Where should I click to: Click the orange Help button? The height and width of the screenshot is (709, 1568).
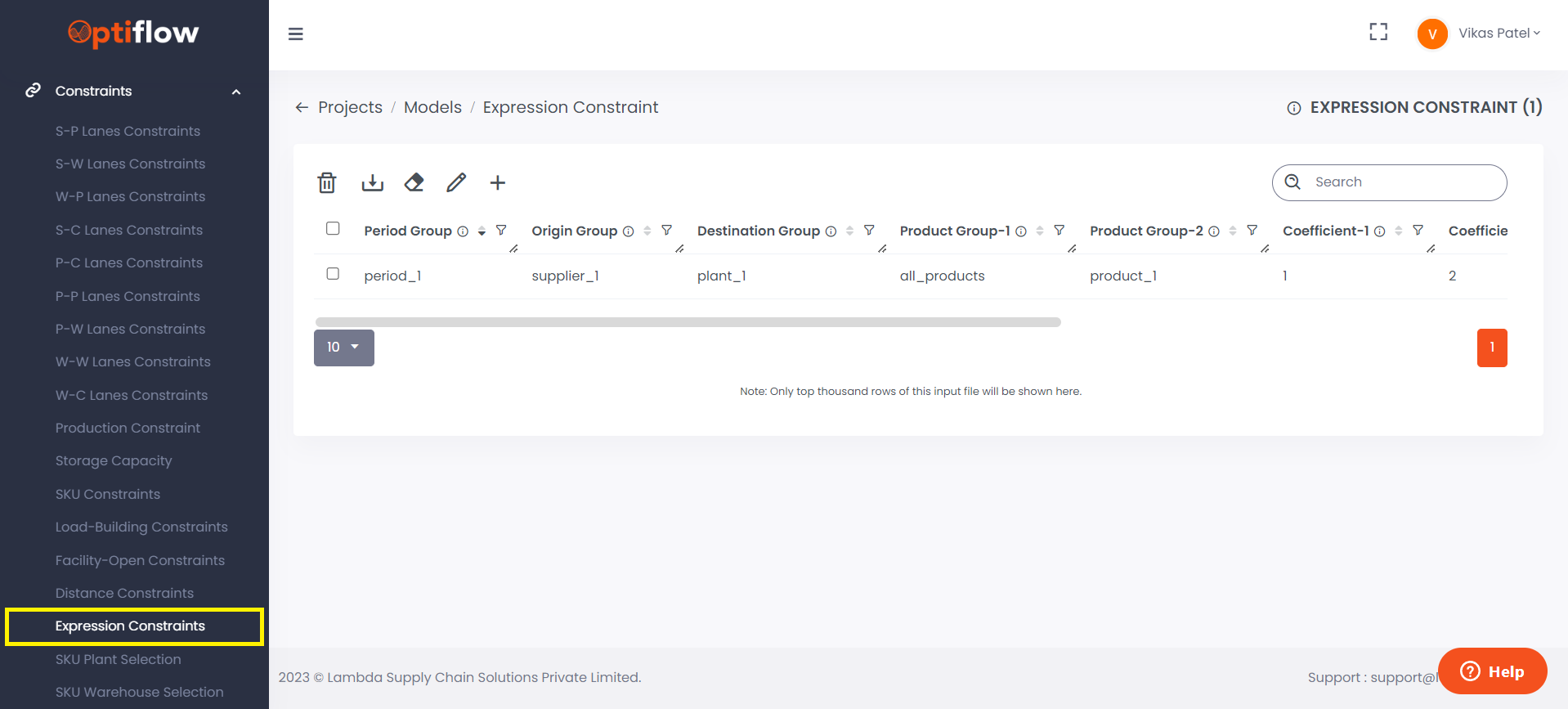[x=1492, y=671]
